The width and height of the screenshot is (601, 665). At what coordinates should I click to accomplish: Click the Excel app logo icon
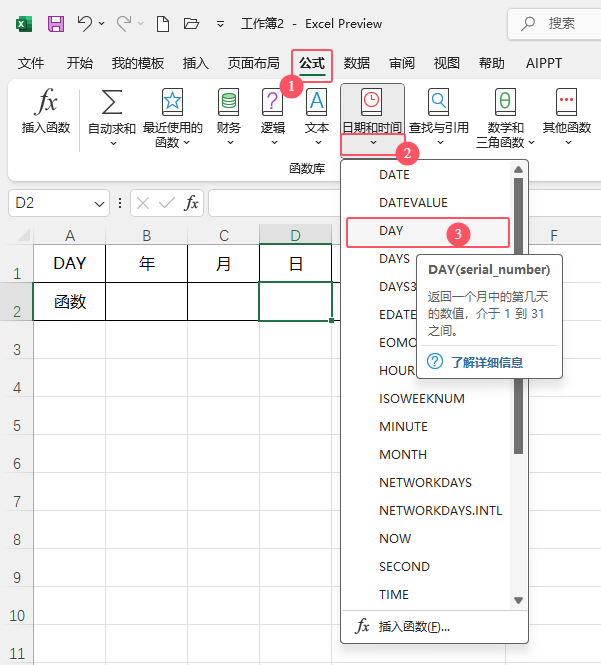24,24
